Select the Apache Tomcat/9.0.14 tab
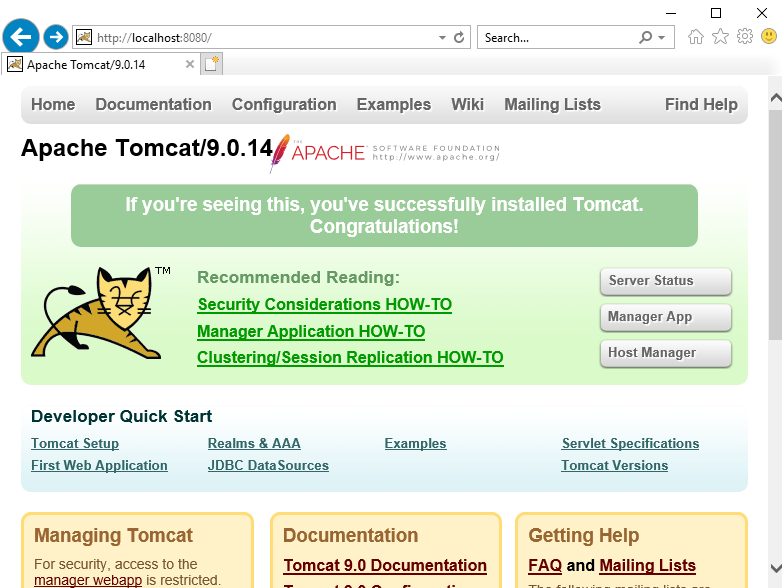The width and height of the screenshot is (782, 588). (100, 64)
